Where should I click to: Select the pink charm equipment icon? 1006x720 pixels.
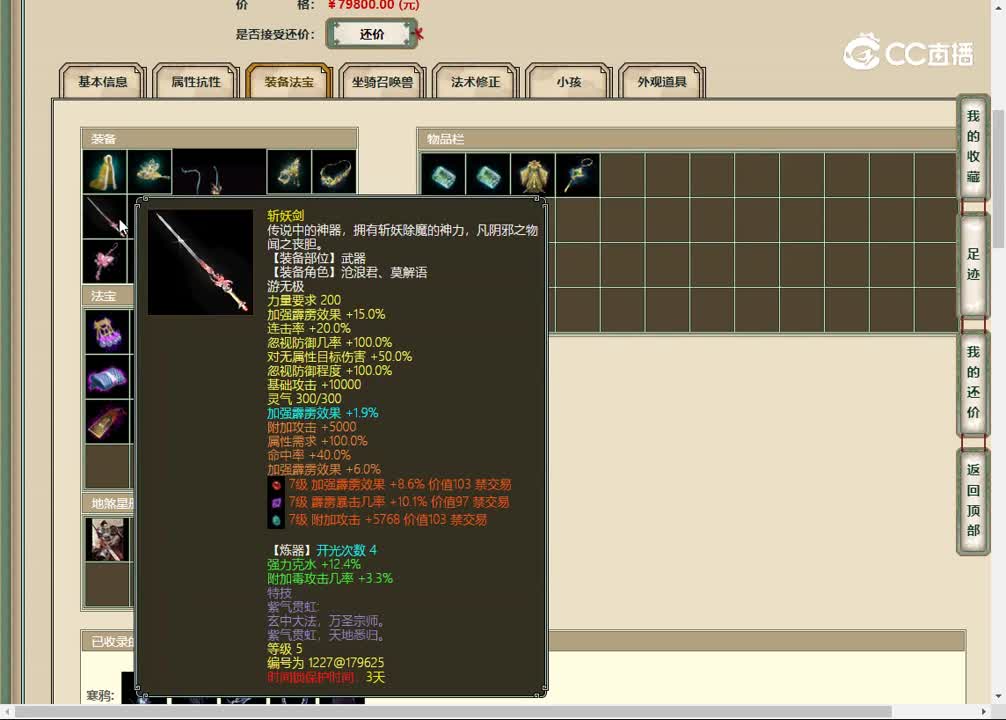(x=105, y=261)
